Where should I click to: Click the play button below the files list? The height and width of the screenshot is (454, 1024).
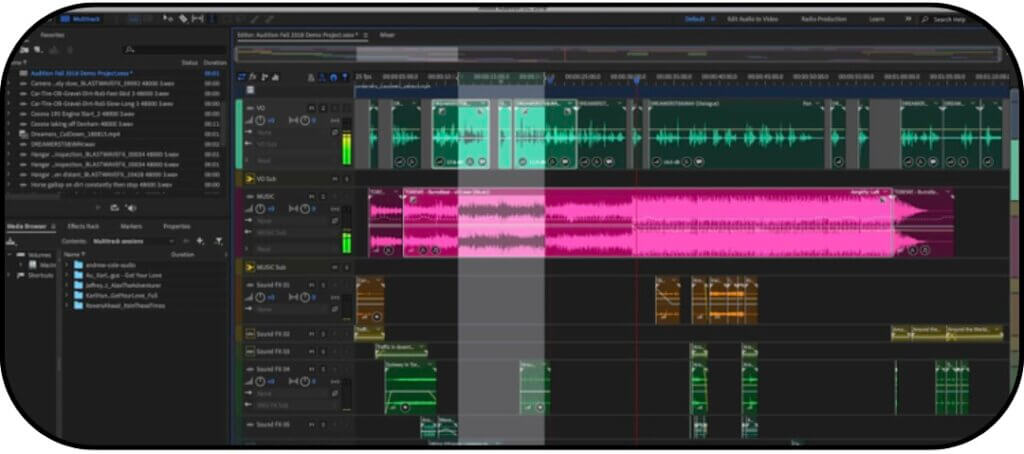98,208
